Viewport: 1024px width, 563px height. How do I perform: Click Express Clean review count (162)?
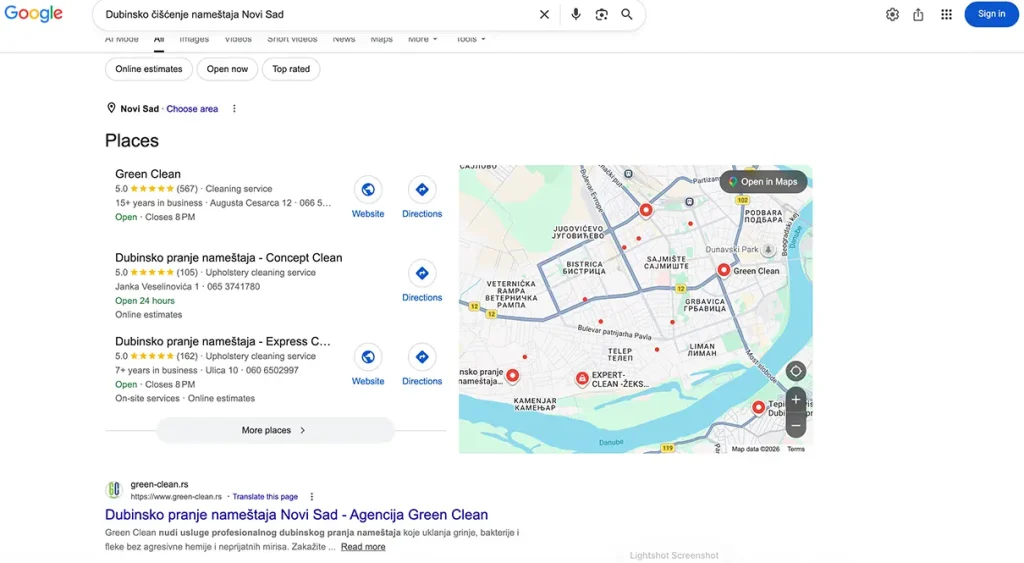pos(187,356)
